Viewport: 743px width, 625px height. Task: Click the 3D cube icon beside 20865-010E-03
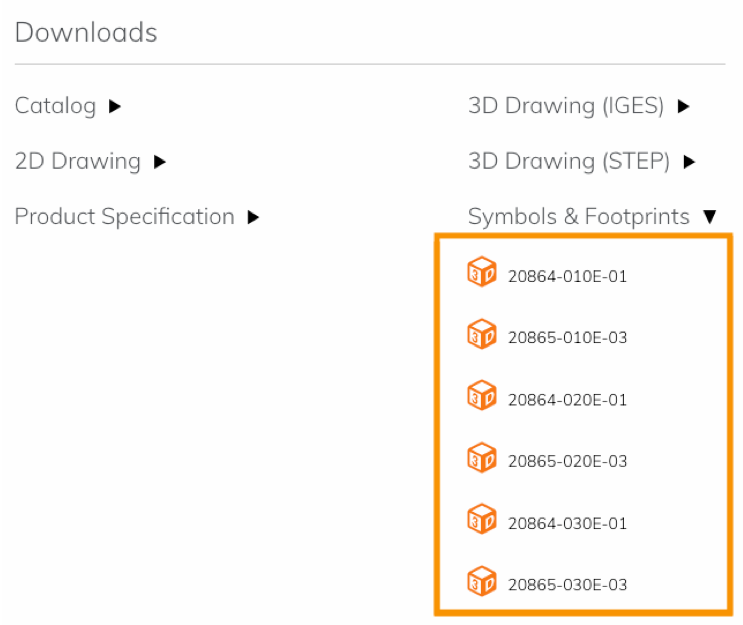pos(481,334)
